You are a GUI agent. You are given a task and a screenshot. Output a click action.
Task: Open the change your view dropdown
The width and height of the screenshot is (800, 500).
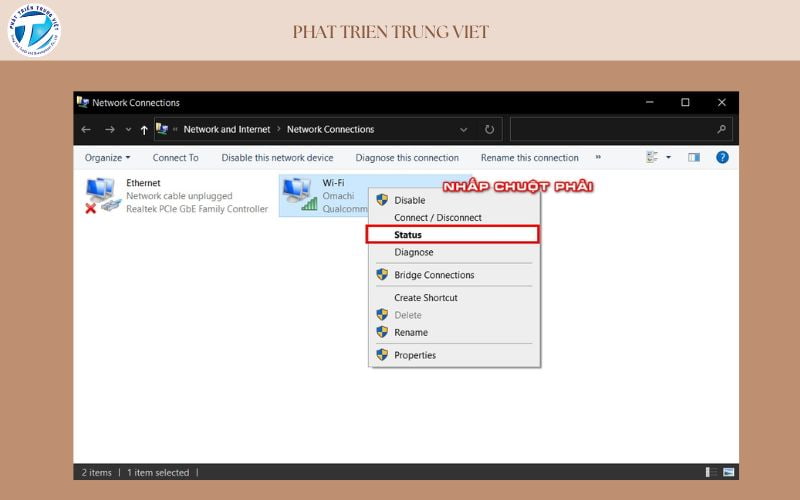pos(668,157)
